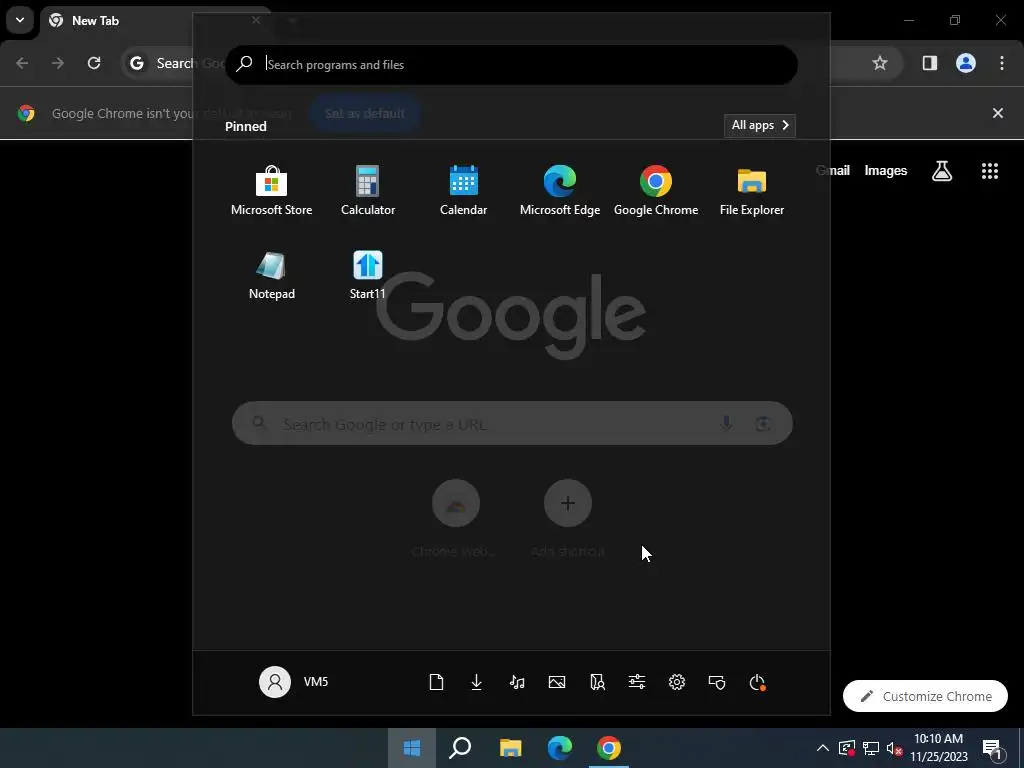The height and width of the screenshot is (768, 1024).
Task: Open Control Panel sliders icon in Start menu
Action: [637, 682]
